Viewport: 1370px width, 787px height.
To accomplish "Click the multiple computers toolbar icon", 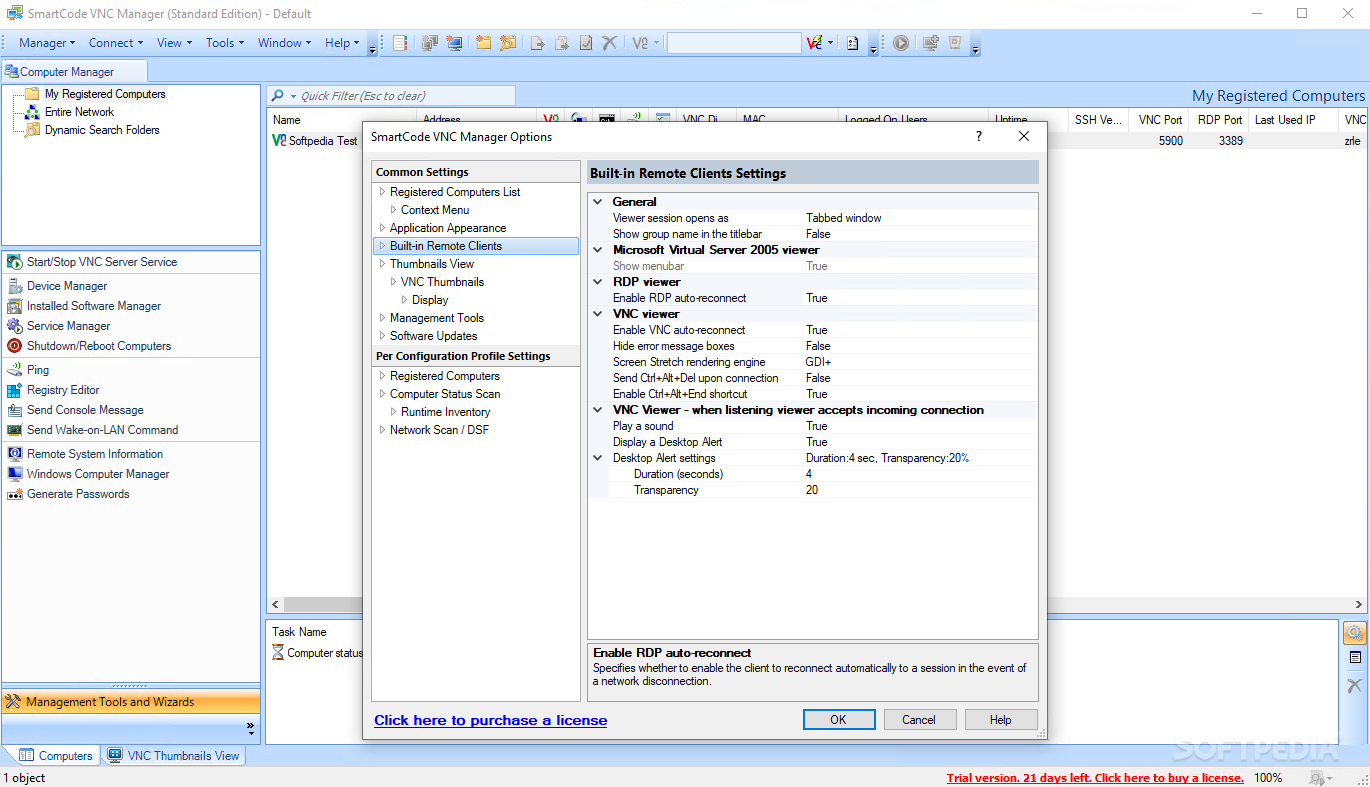I will tap(430, 43).
